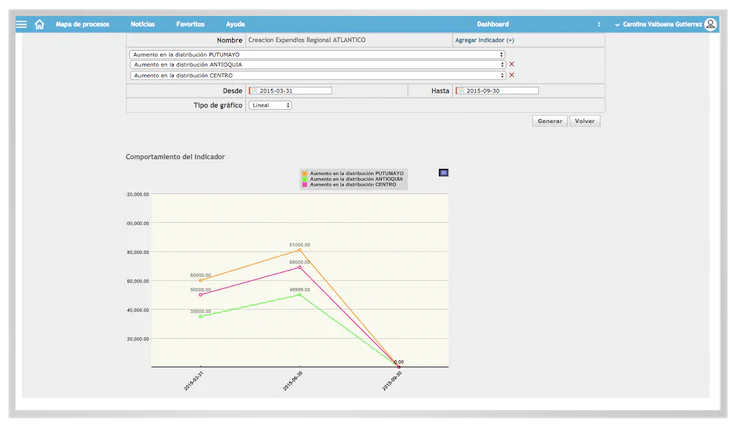Click the 49999.00 data point on green line

click(x=300, y=295)
